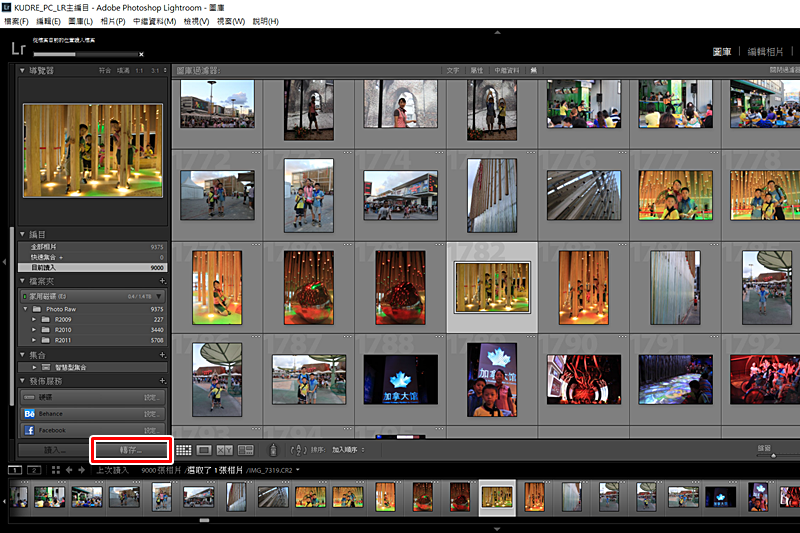
Task: Open the XY compare view
Action: click(225, 450)
